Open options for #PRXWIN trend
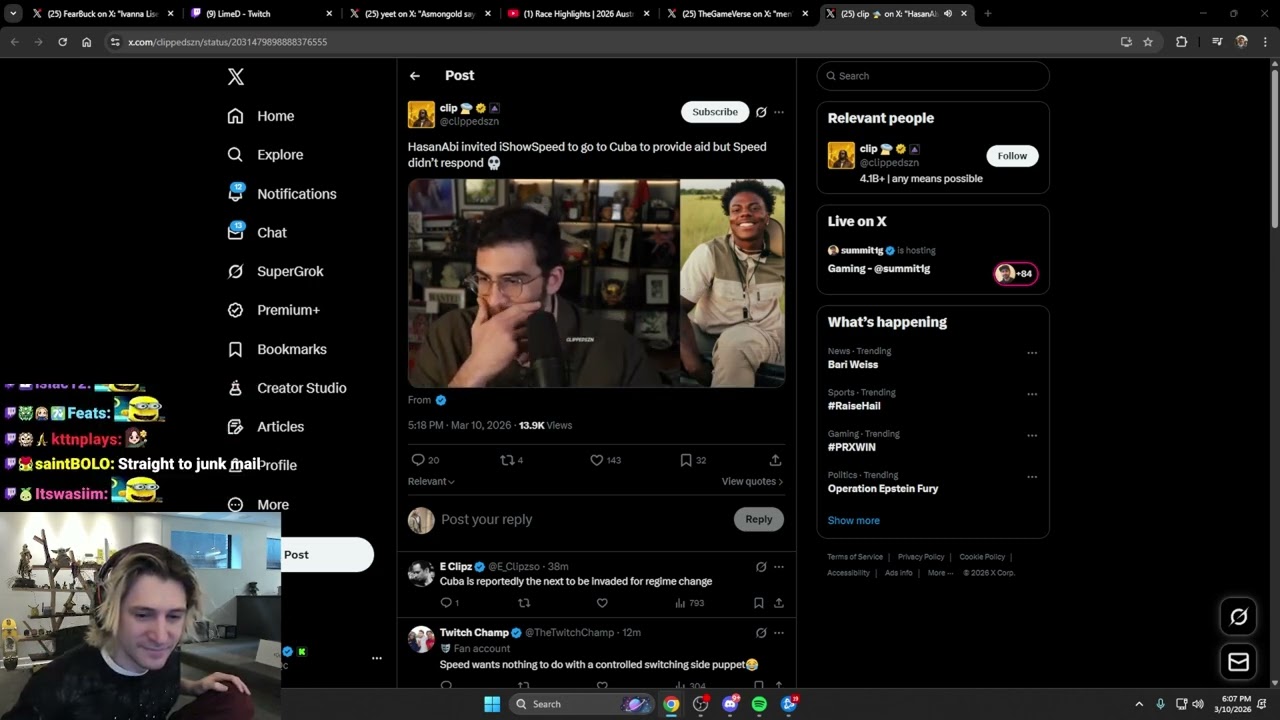 pyautogui.click(x=1032, y=435)
